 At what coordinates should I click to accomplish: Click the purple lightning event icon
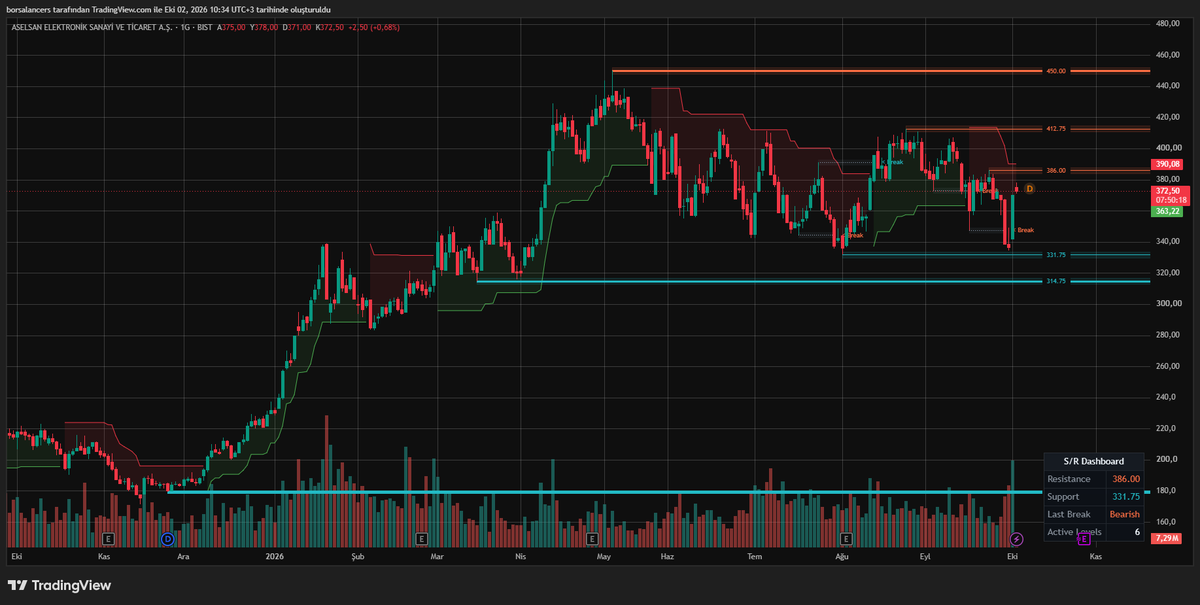coord(1017,538)
